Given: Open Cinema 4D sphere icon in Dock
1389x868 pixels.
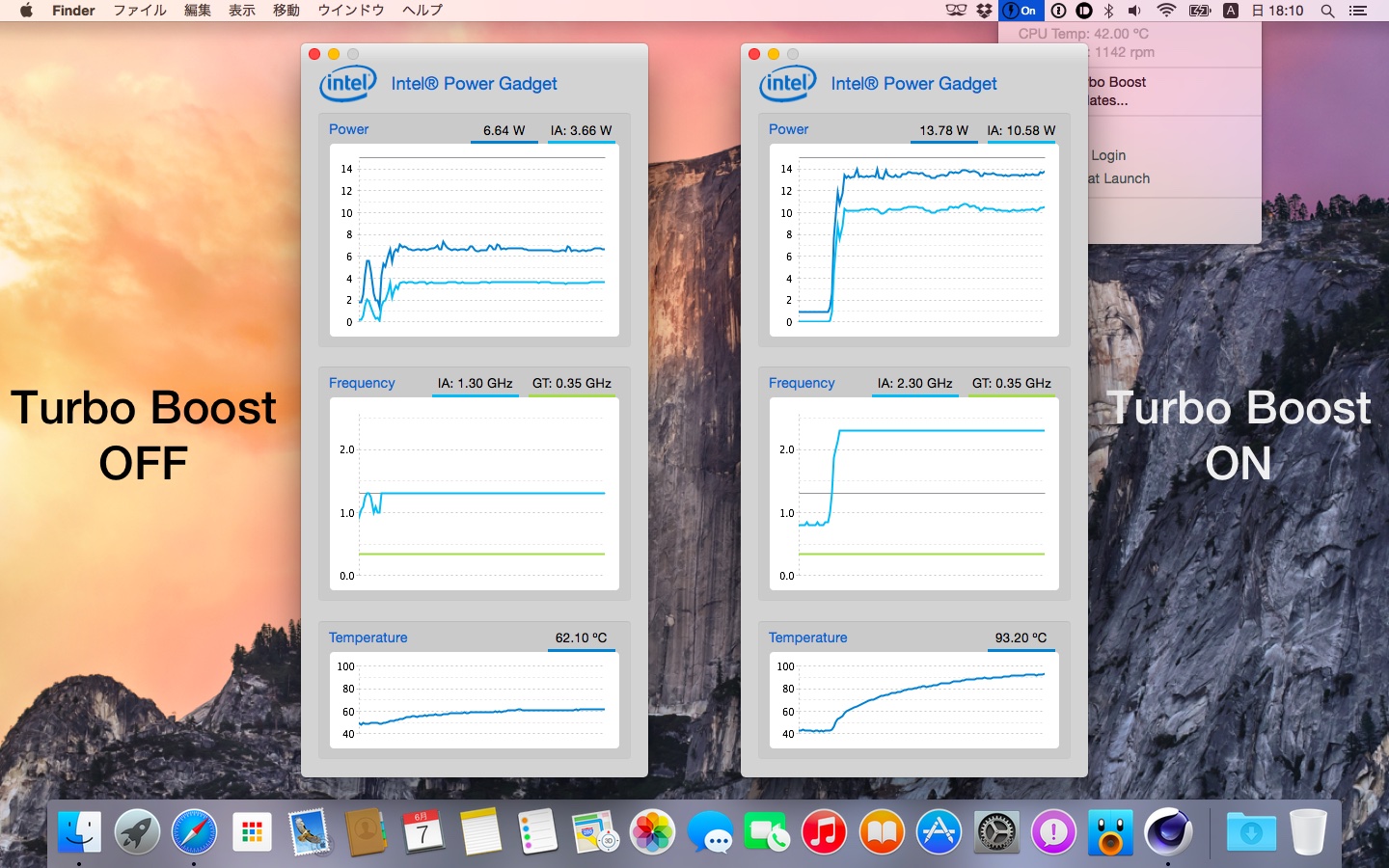Looking at the screenshot, I should click(1168, 831).
